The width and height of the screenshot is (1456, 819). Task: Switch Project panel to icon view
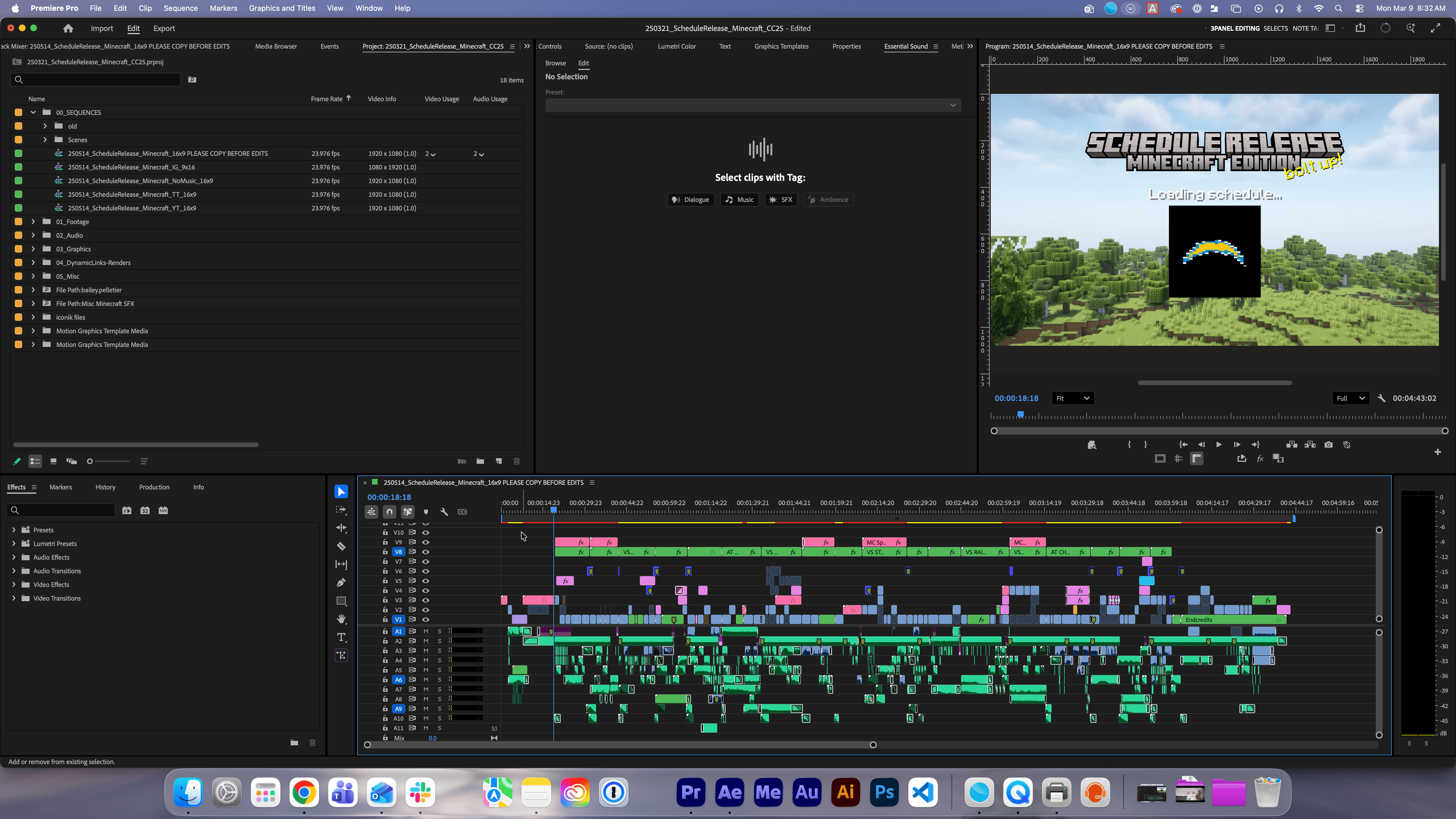click(x=53, y=461)
